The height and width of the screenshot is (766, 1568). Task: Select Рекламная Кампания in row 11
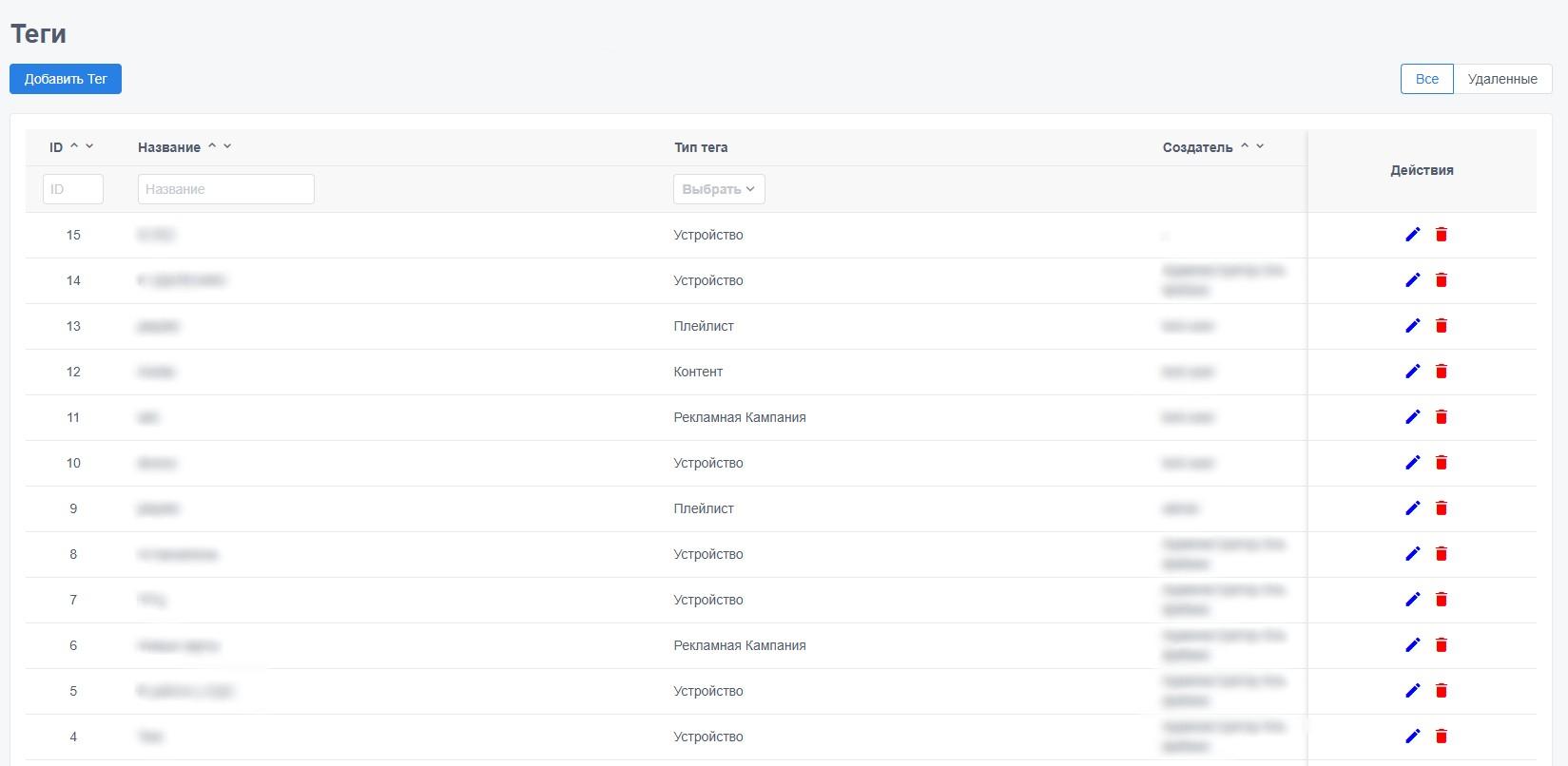(740, 417)
